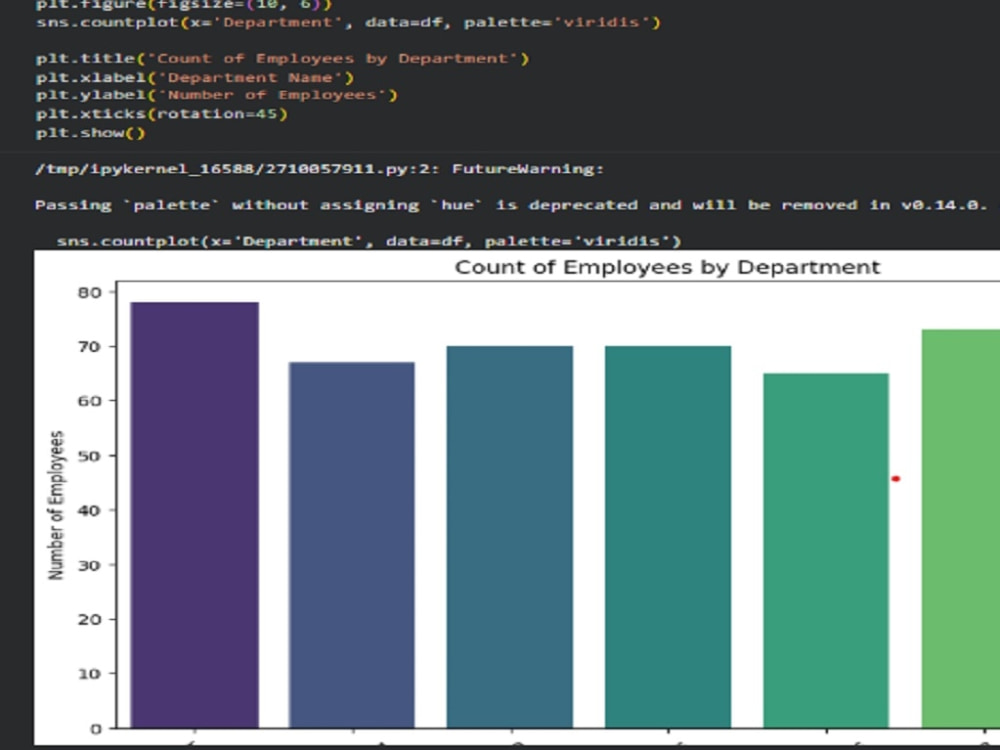Click the echoed sns.countplot warning line

pos(369,241)
